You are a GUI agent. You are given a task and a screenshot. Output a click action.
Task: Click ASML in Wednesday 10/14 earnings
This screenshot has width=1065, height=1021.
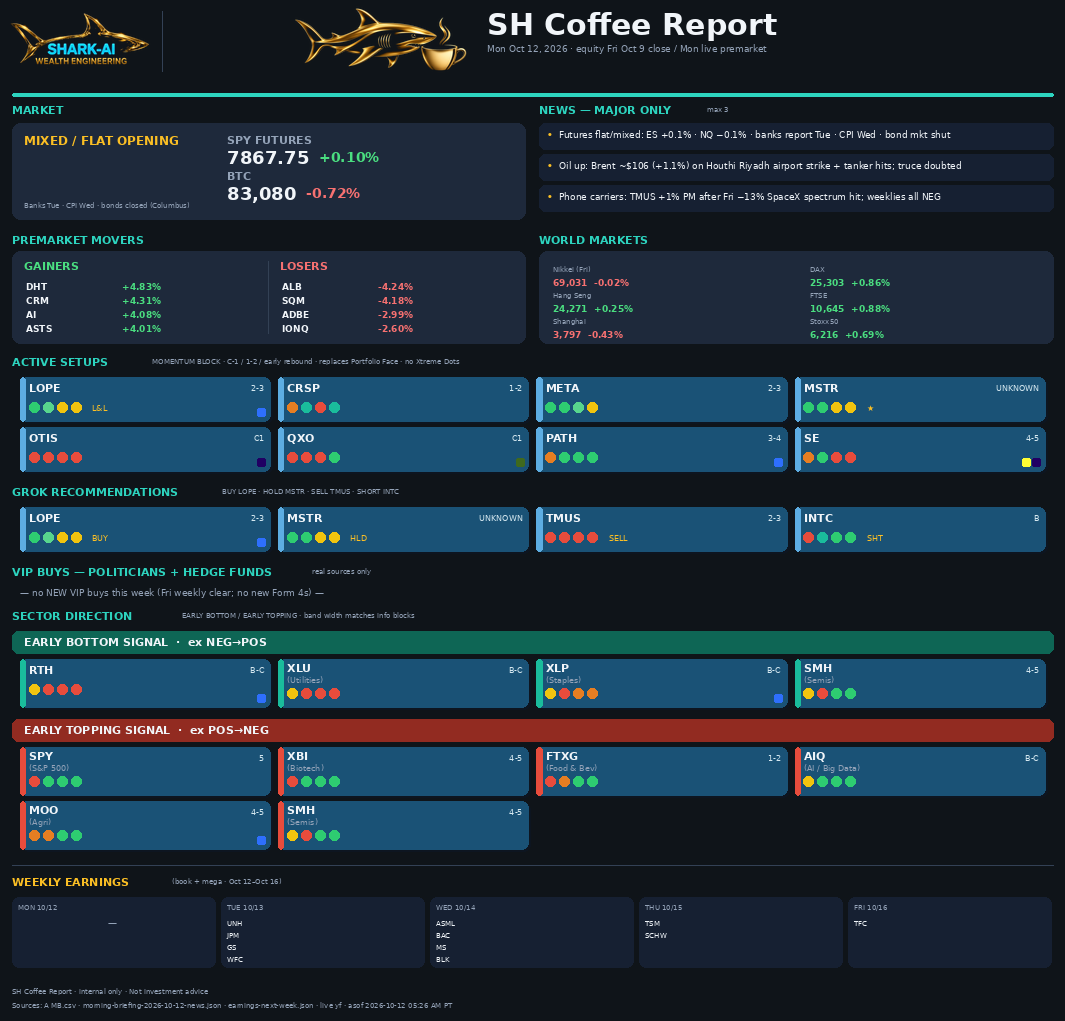click(446, 924)
